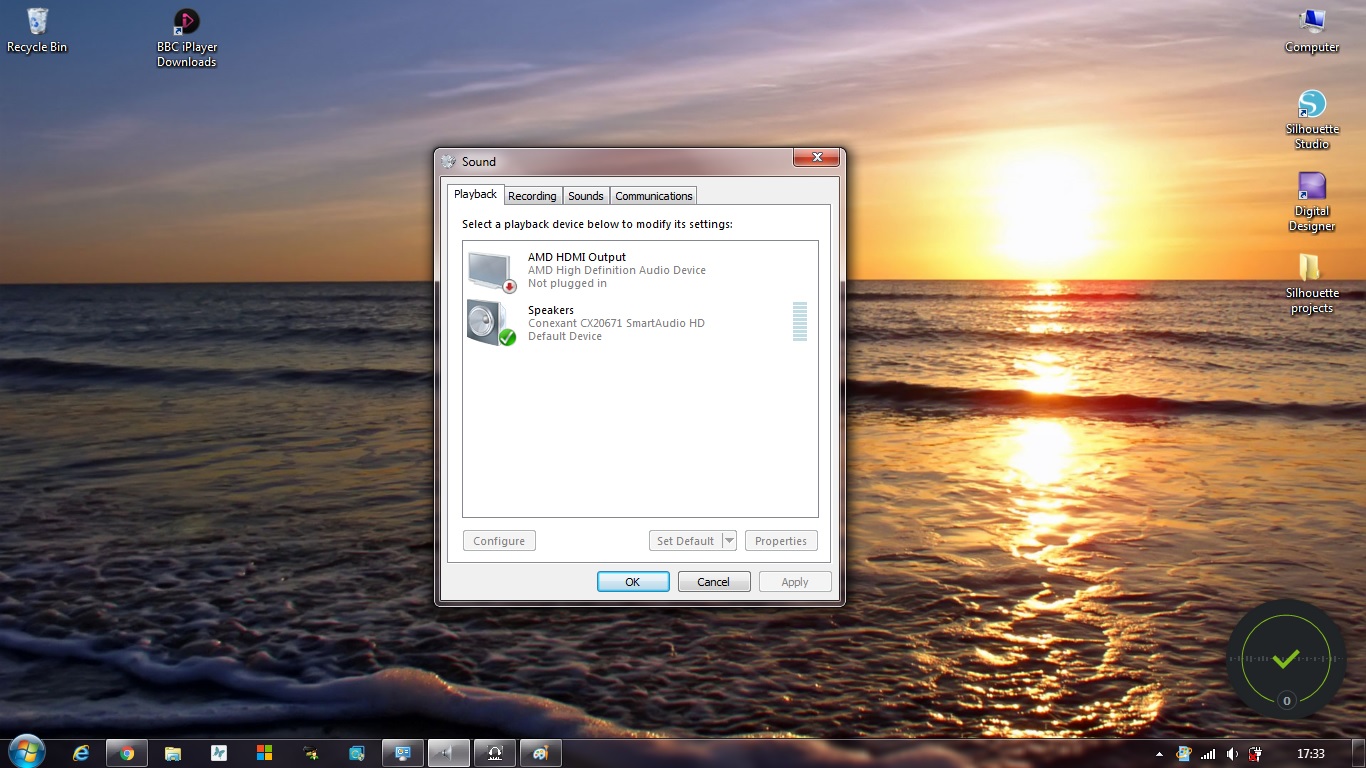Viewport: 1366px width, 768px height.
Task: Open the wireless network signal icon
Action: [1208, 754]
